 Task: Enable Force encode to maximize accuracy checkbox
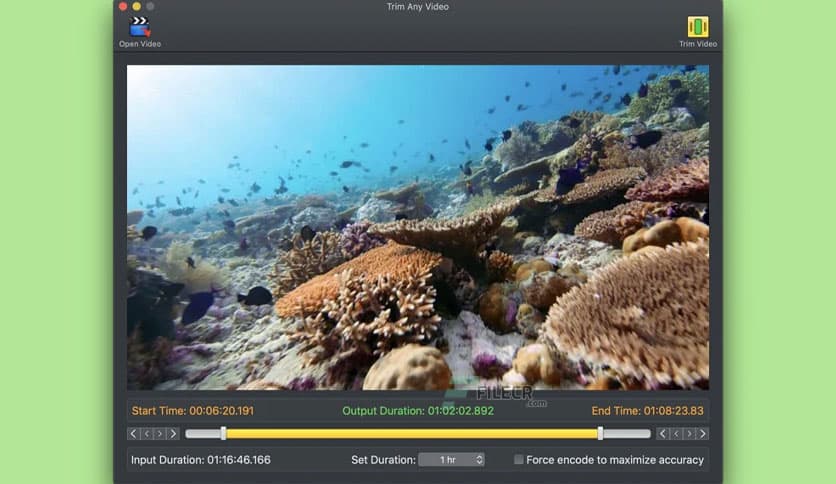click(518, 459)
